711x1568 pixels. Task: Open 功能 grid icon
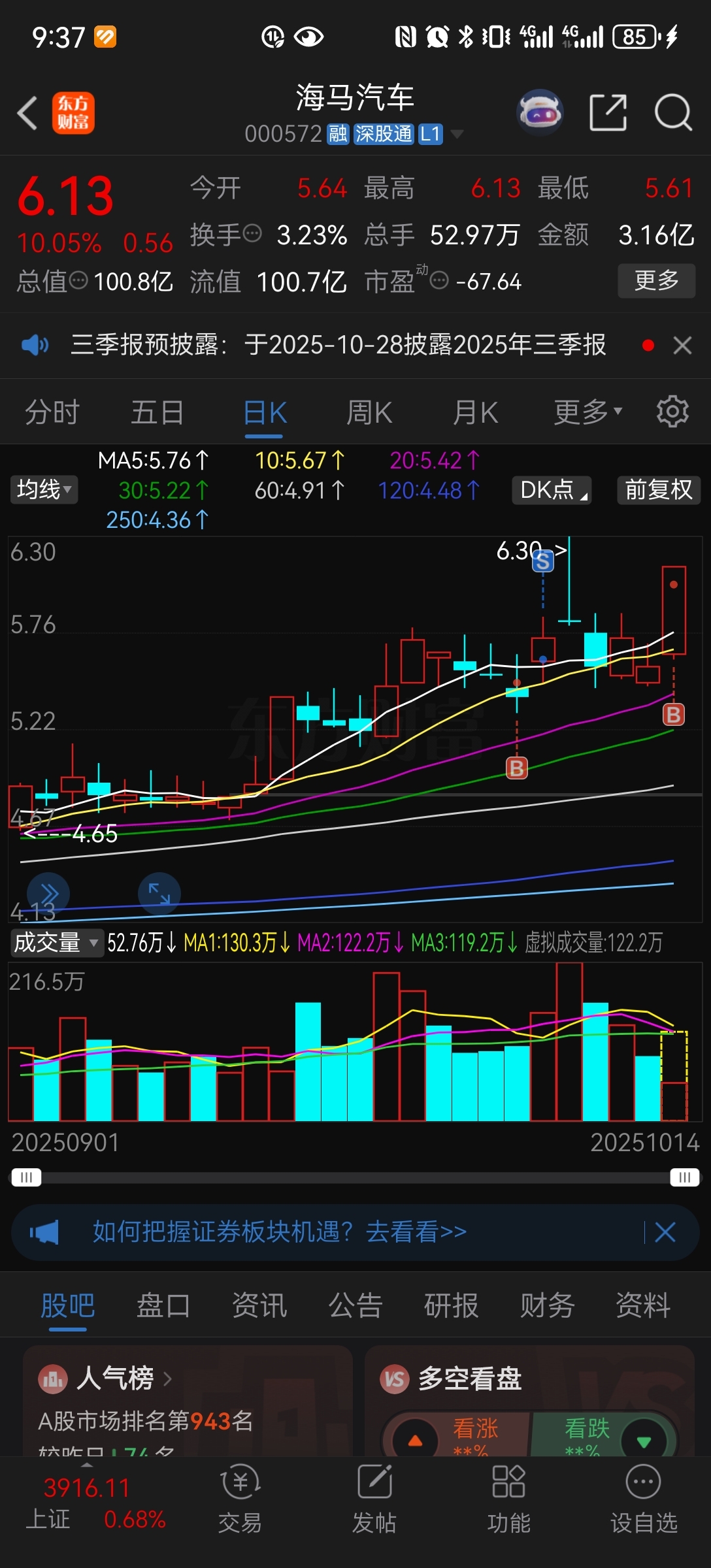tap(508, 1482)
